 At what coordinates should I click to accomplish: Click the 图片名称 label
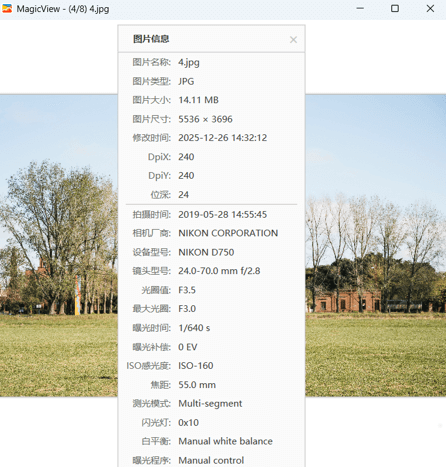[x=152, y=62]
